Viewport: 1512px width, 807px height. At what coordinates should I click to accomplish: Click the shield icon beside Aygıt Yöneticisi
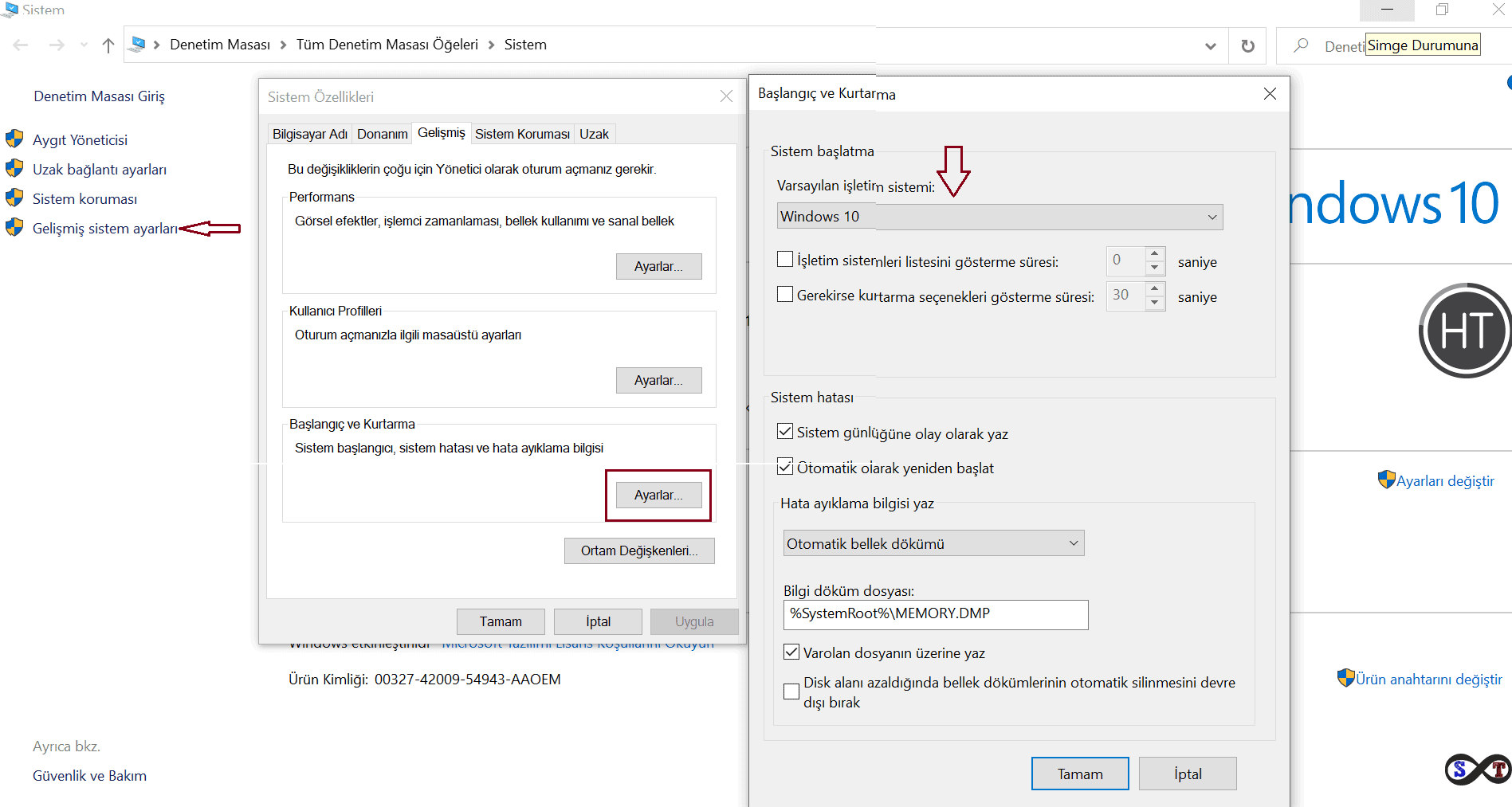[x=14, y=139]
